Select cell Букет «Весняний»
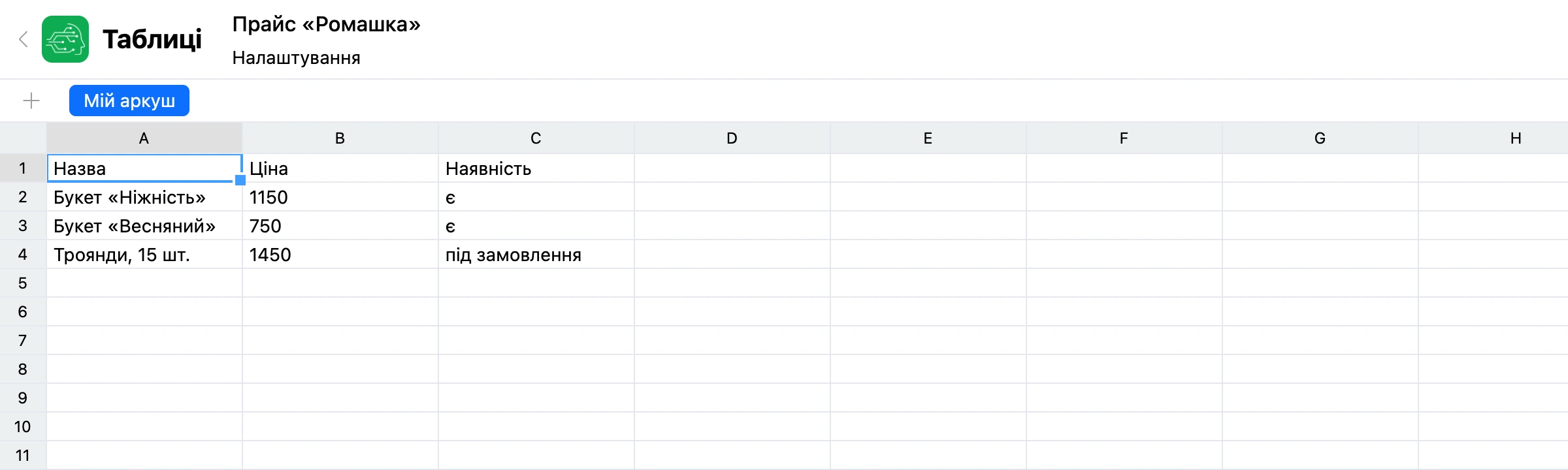 click(144, 226)
